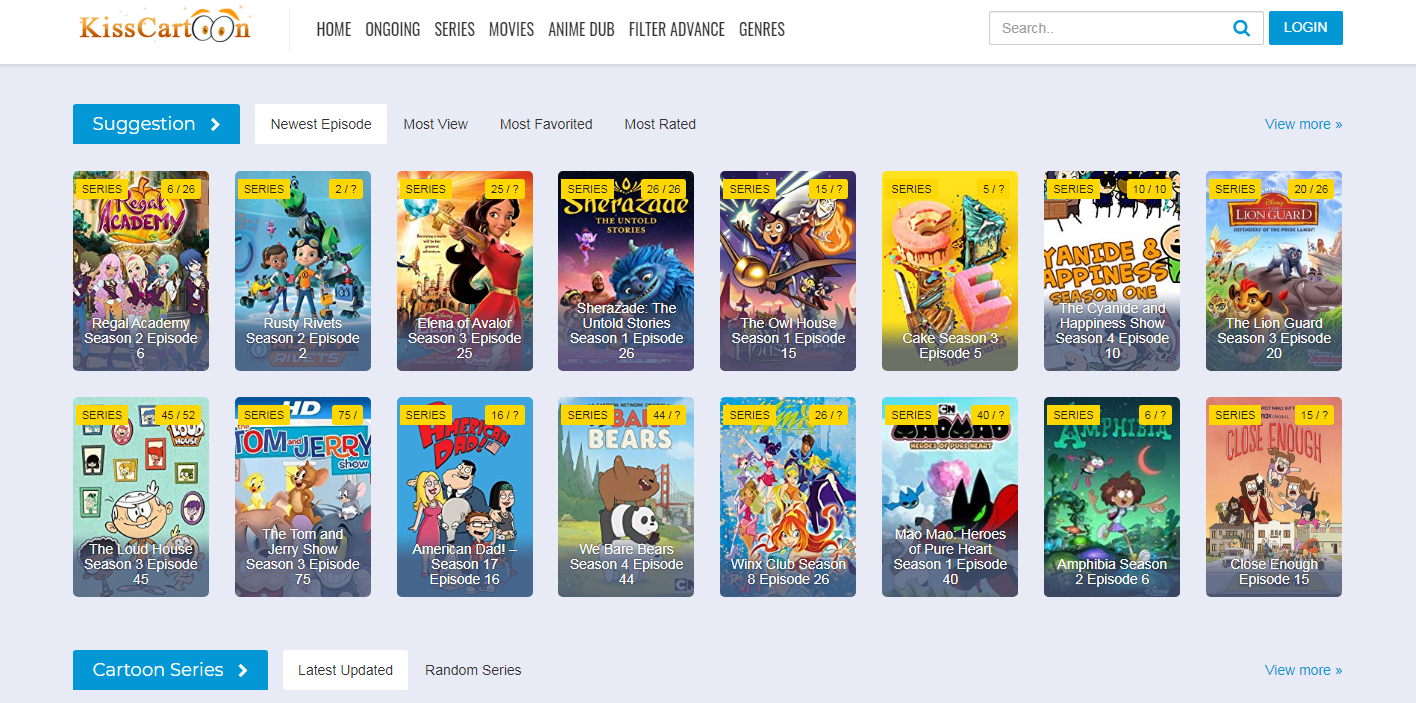Open Sherazade: The Untold Stories poster
The image size is (1416, 703).
(626, 271)
